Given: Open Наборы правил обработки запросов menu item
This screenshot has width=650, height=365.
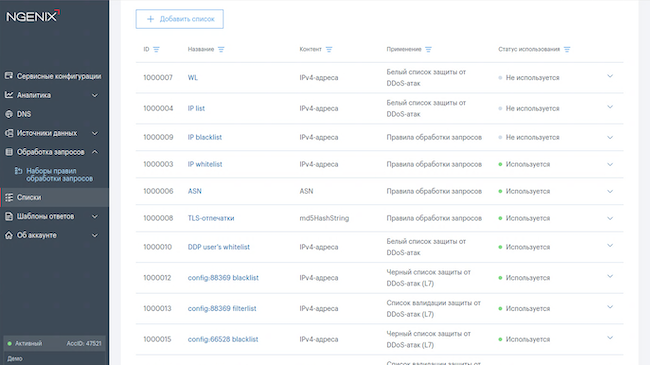Looking at the screenshot, I should [x=59, y=175].
